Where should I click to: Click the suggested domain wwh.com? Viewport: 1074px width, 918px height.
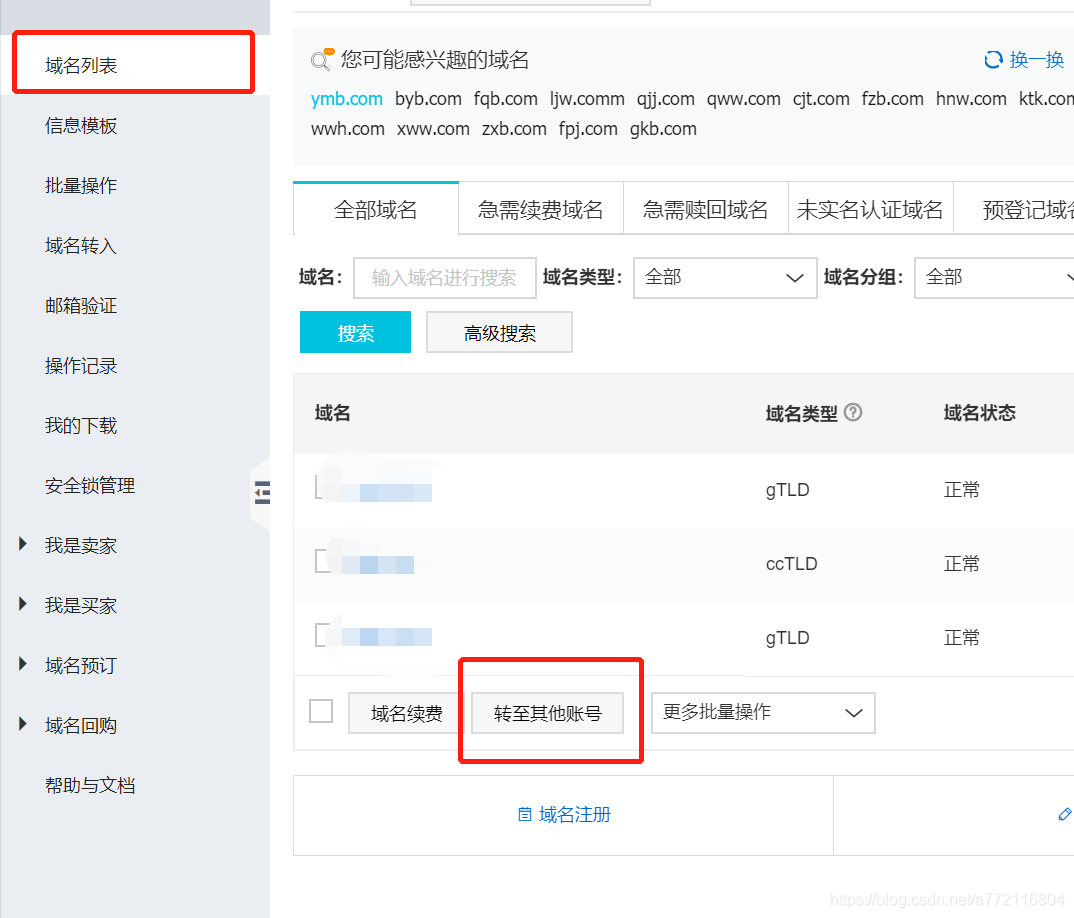348,129
